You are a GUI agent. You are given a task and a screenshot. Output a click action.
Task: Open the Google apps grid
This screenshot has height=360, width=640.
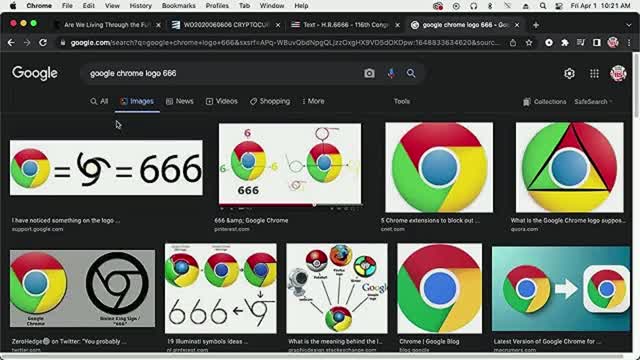[594, 73]
